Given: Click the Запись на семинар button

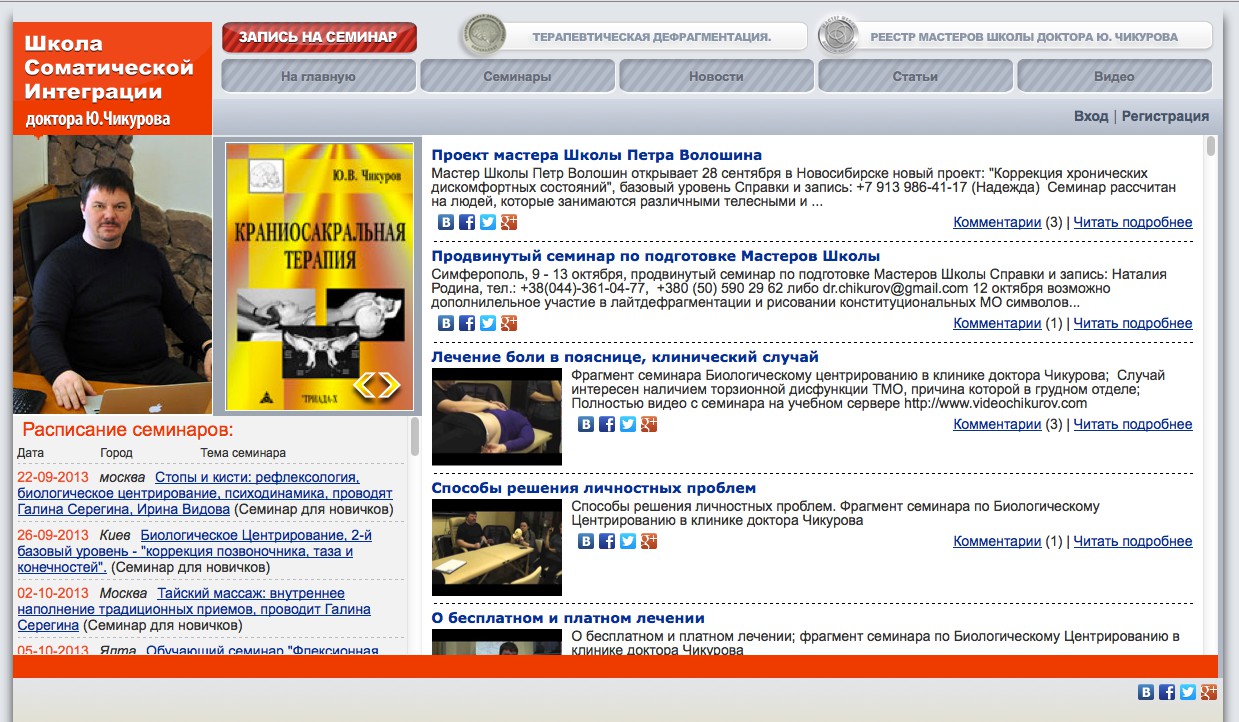Looking at the screenshot, I should click(319, 37).
